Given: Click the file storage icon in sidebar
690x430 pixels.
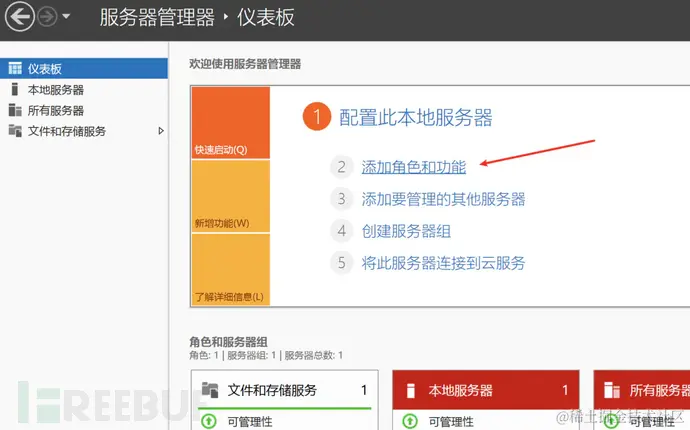Looking at the screenshot, I should tap(15, 131).
